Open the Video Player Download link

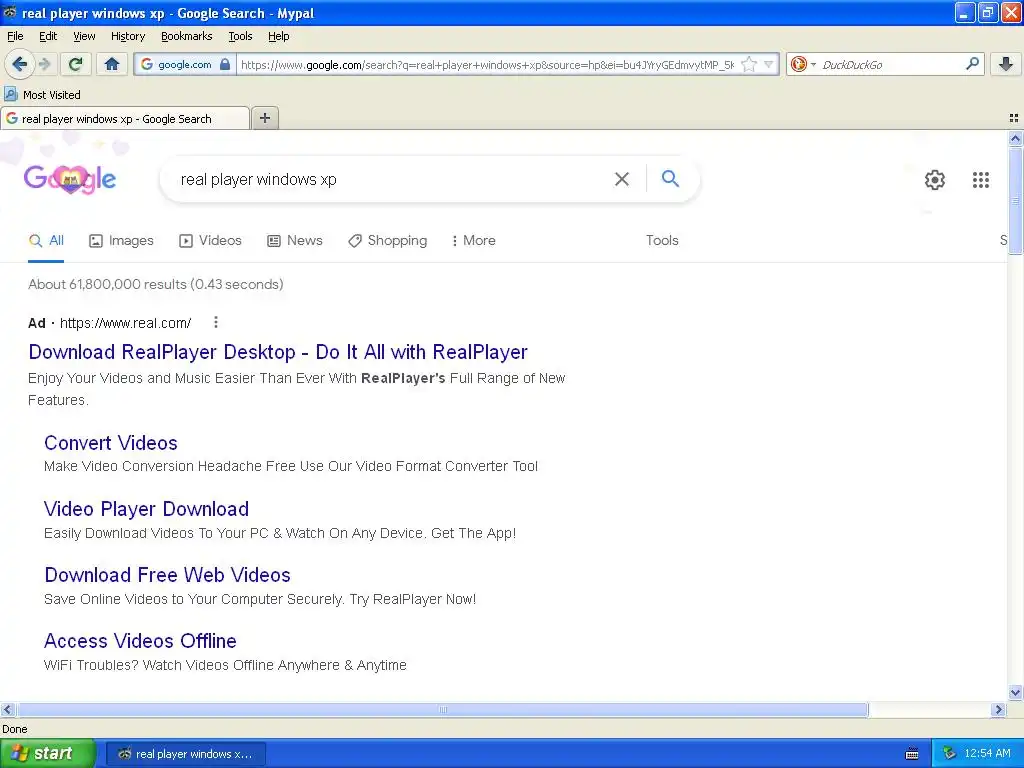(x=146, y=509)
